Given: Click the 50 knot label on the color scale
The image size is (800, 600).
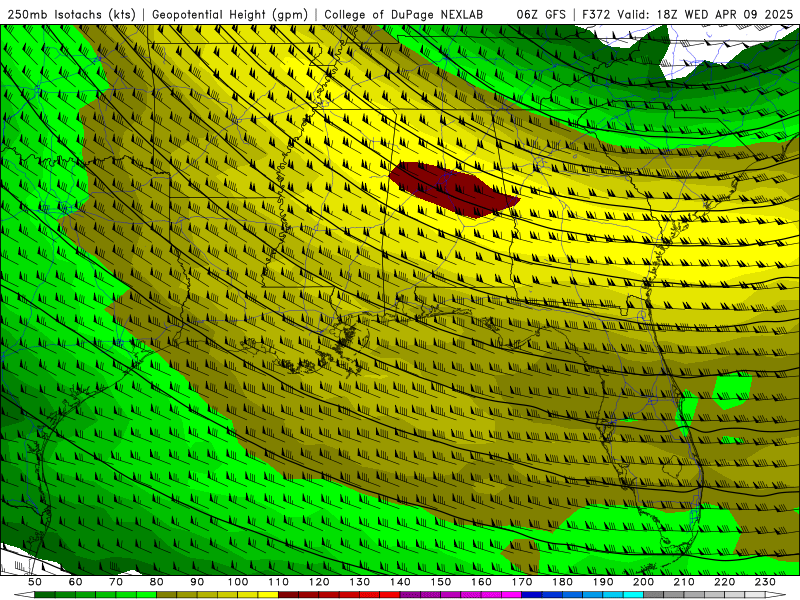Looking at the screenshot, I should click(x=35, y=582).
